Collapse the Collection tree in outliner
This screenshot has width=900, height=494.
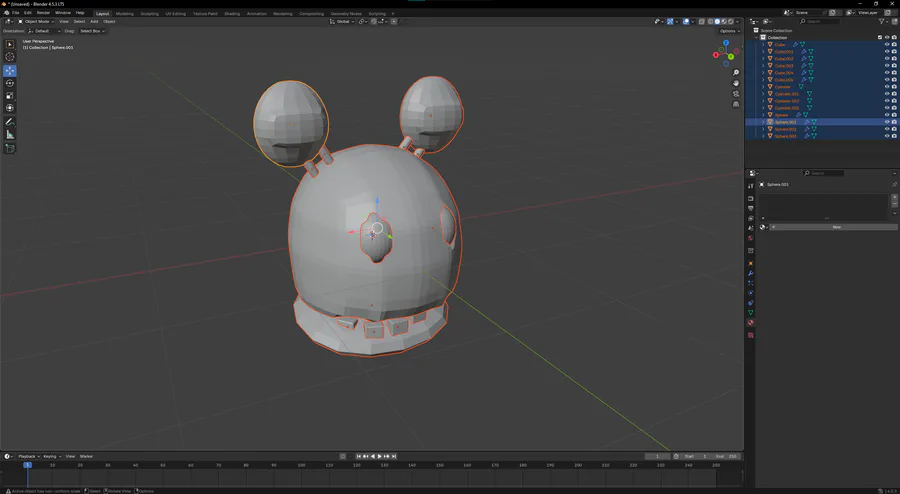coord(756,37)
